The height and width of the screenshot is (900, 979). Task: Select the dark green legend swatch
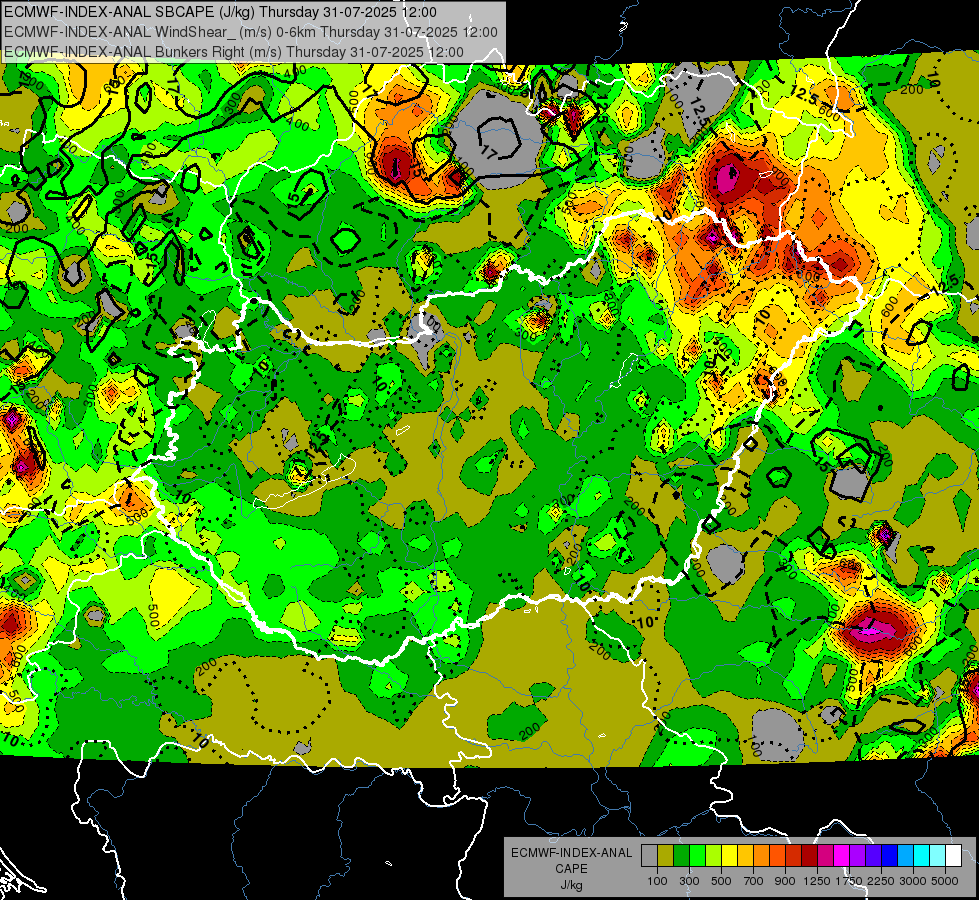(x=681, y=856)
